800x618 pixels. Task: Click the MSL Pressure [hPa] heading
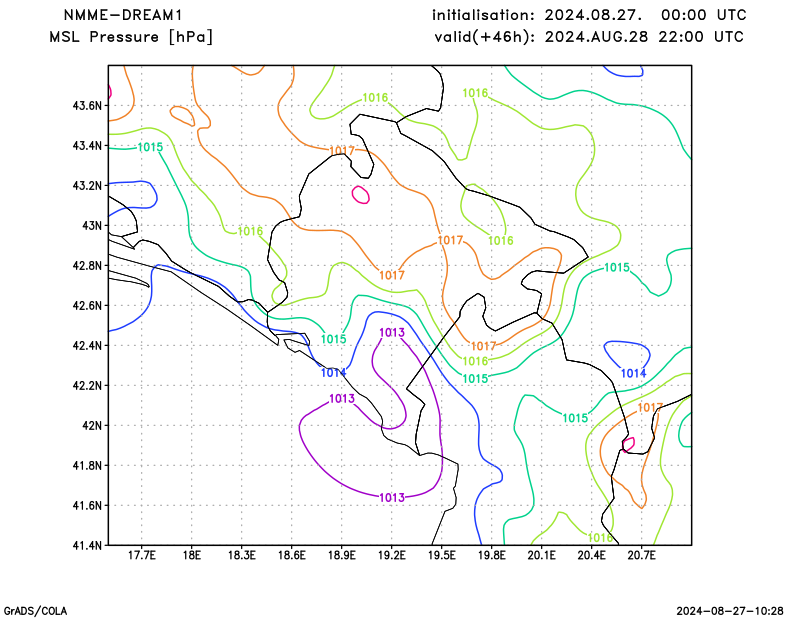pyautogui.click(x=131, y=37)
